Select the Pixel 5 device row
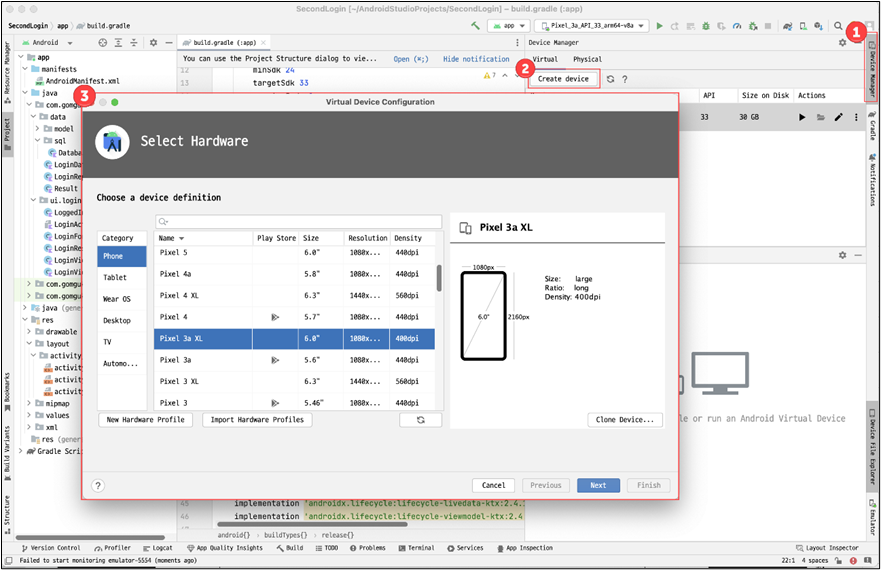The height and width of the screenshot is (570, 881). pyautogui.click(x=294, y=253)
